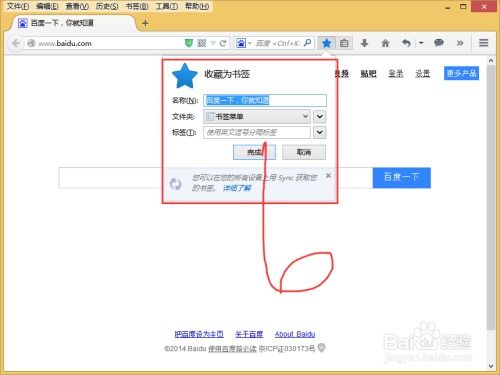The image size is (500, 375).
Task: Open the 帮助(H) menu
Action: coord(197,6)
